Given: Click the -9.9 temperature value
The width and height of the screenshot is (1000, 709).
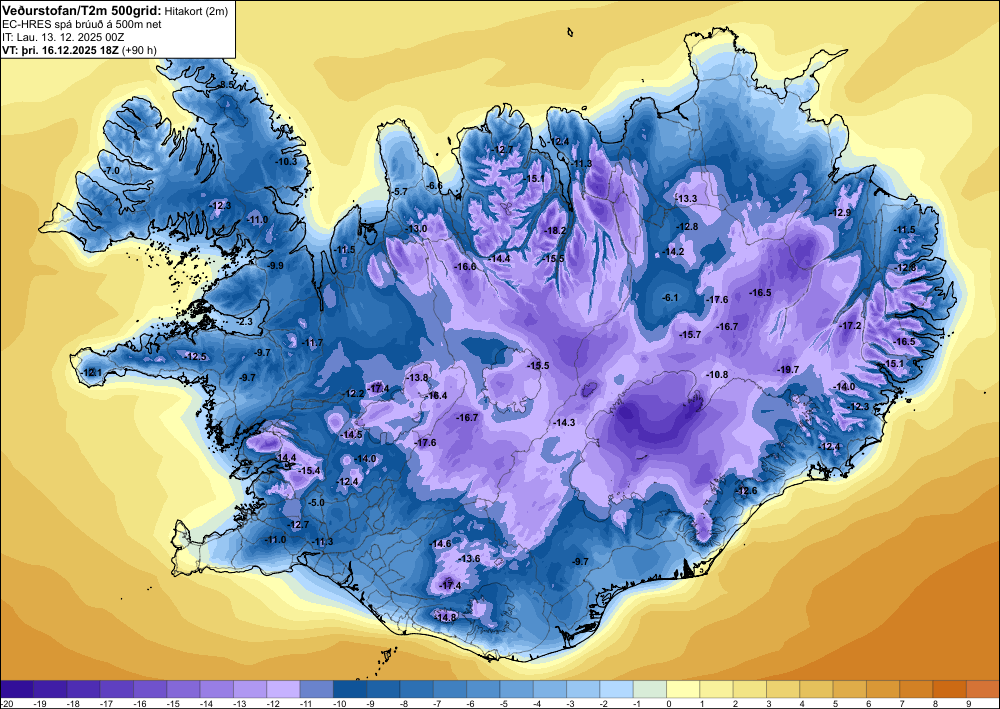Looking at the screenshot, I should [x=276, y=265].
